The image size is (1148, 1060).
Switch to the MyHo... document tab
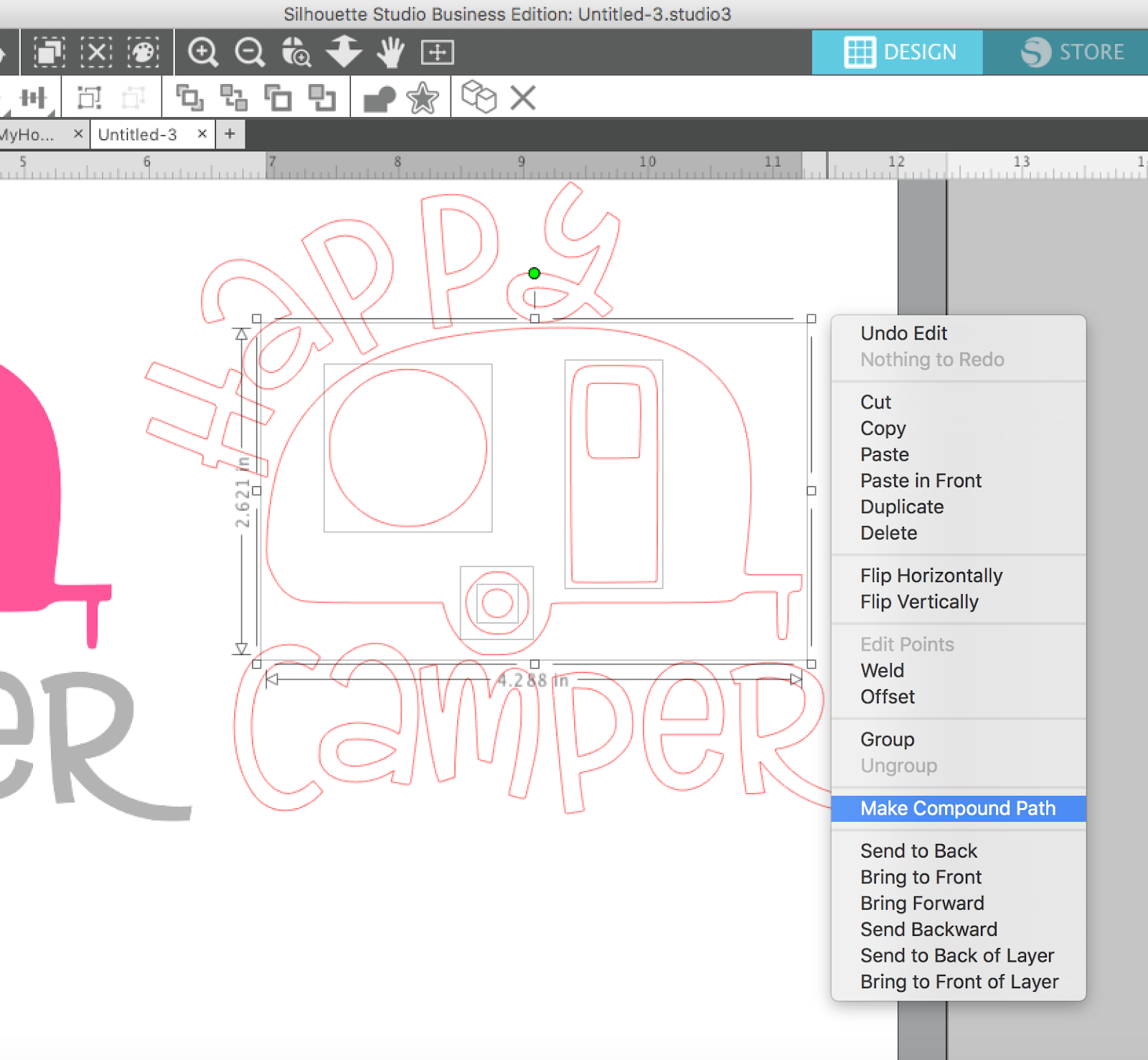point(30,135)
